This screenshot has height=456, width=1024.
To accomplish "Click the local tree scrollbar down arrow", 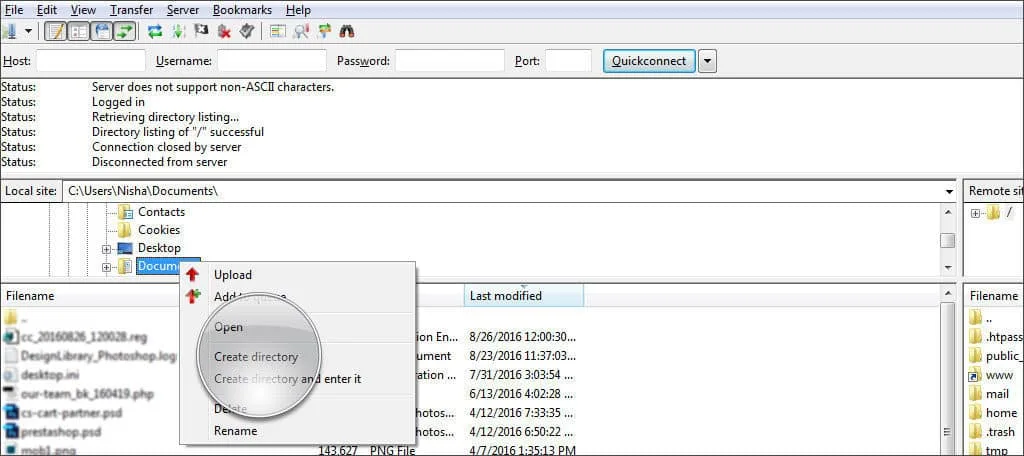I will tap(948, 268).
